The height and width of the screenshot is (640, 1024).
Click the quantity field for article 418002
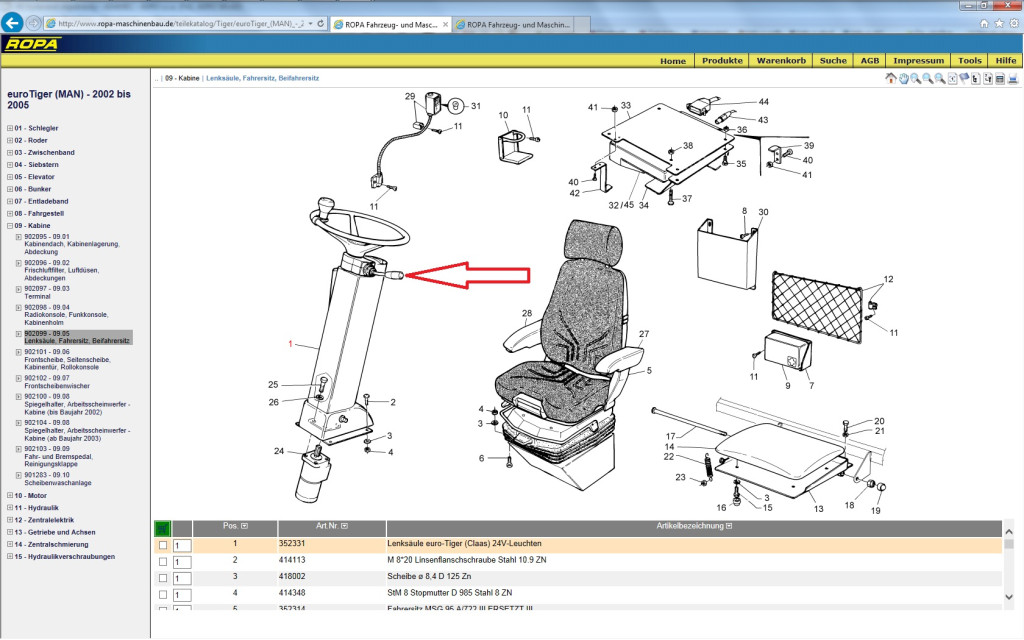pyautogui.click(x=182, y=579)
